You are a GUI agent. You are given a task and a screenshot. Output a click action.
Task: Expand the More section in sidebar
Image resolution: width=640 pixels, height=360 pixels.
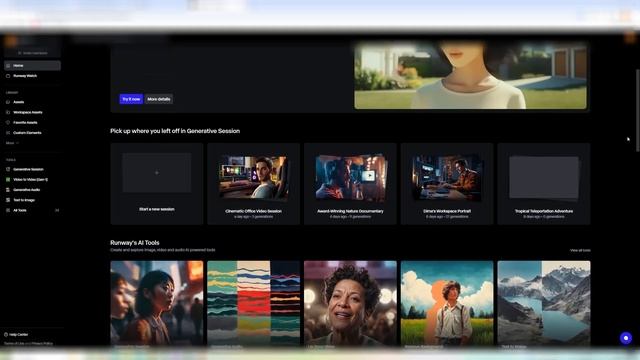pyautogui.click(x=12, y=143)
